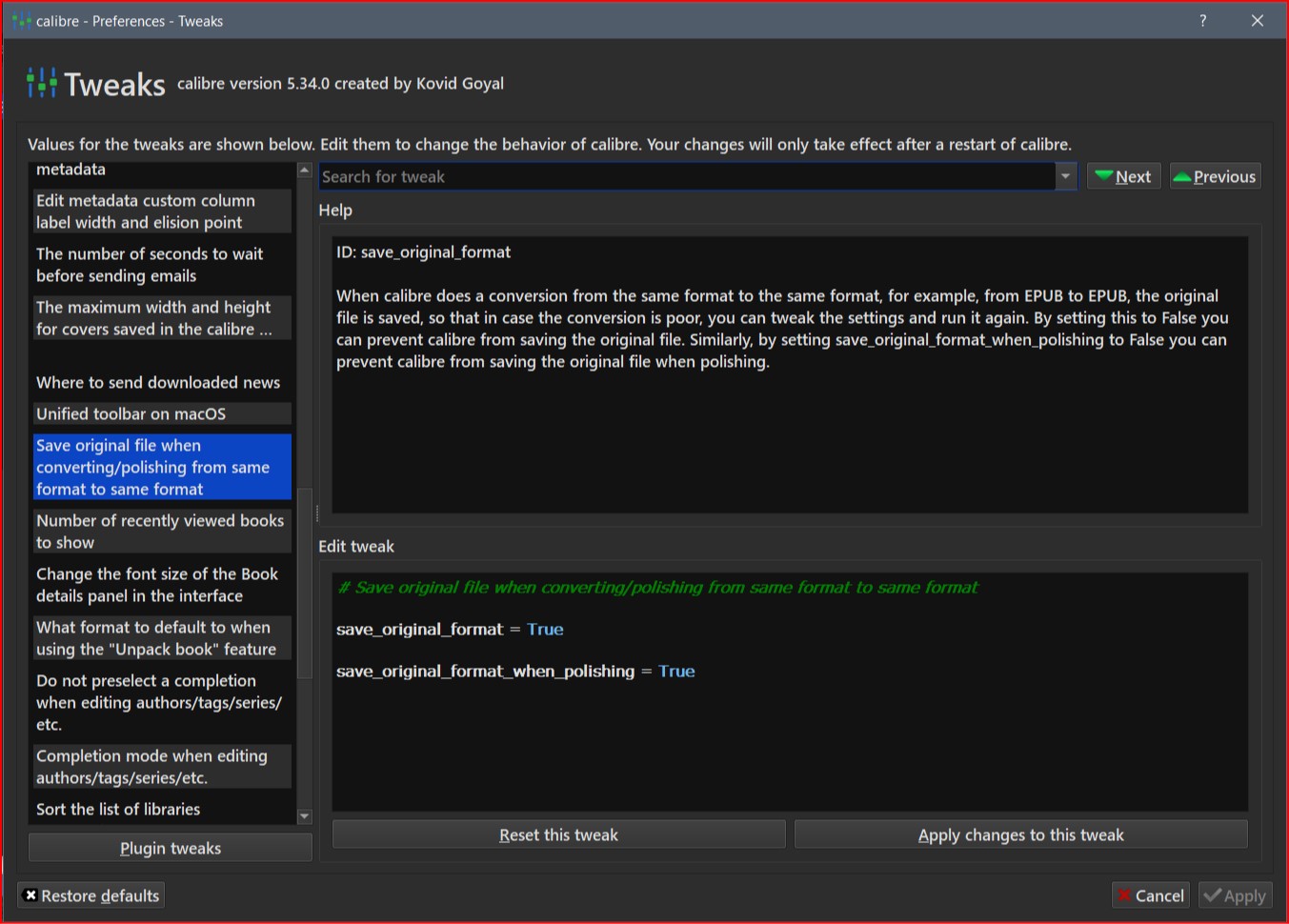
Task: Open Plugin tweaks
Action: click(171, 848)
